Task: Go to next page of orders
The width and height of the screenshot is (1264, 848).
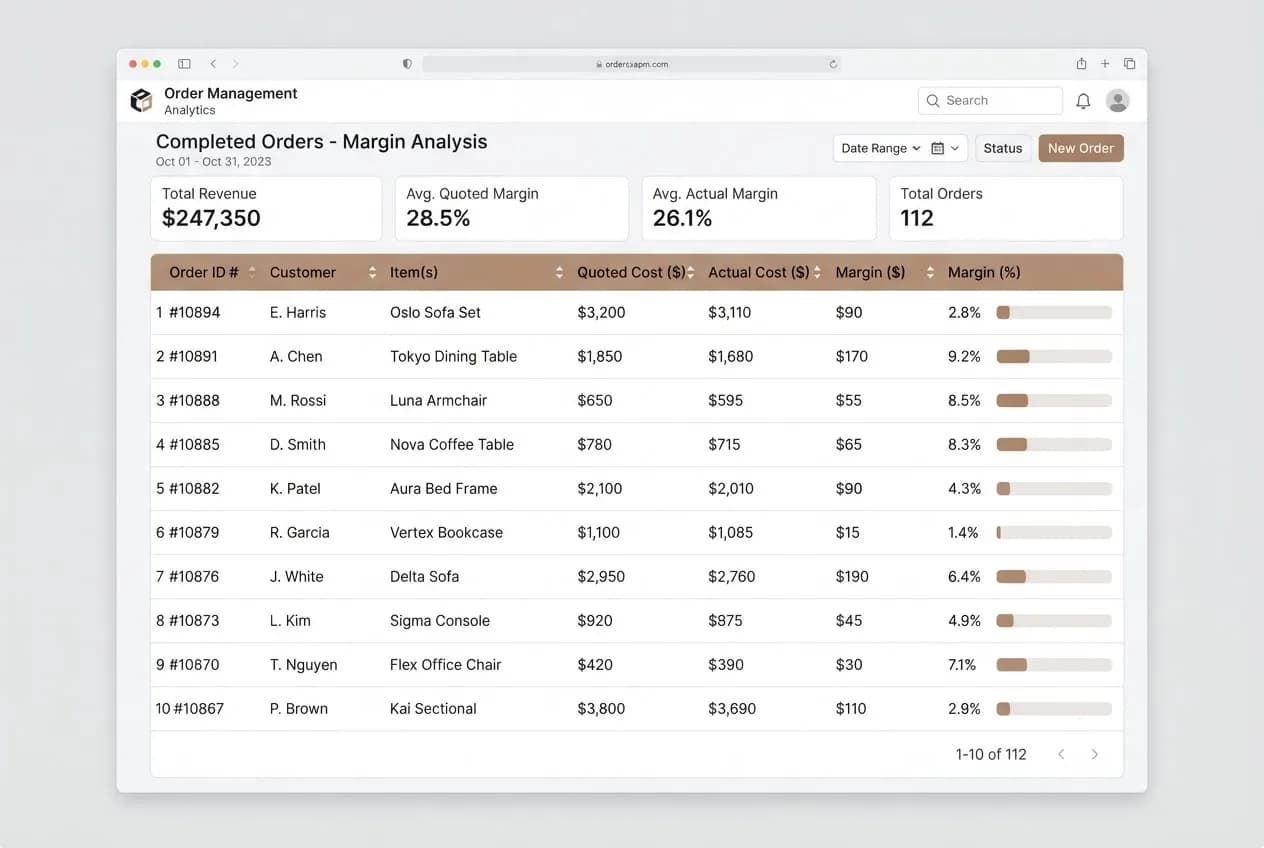Action: point(1095,754)
